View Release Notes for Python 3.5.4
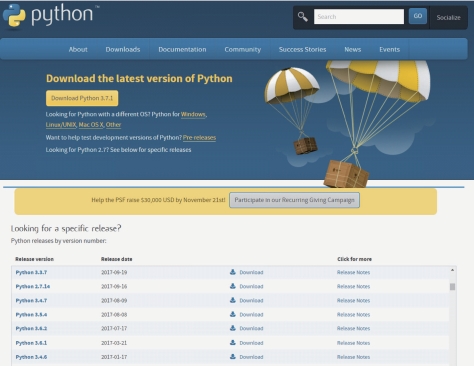Screen dimensions: 474x366 pos(353,314)
